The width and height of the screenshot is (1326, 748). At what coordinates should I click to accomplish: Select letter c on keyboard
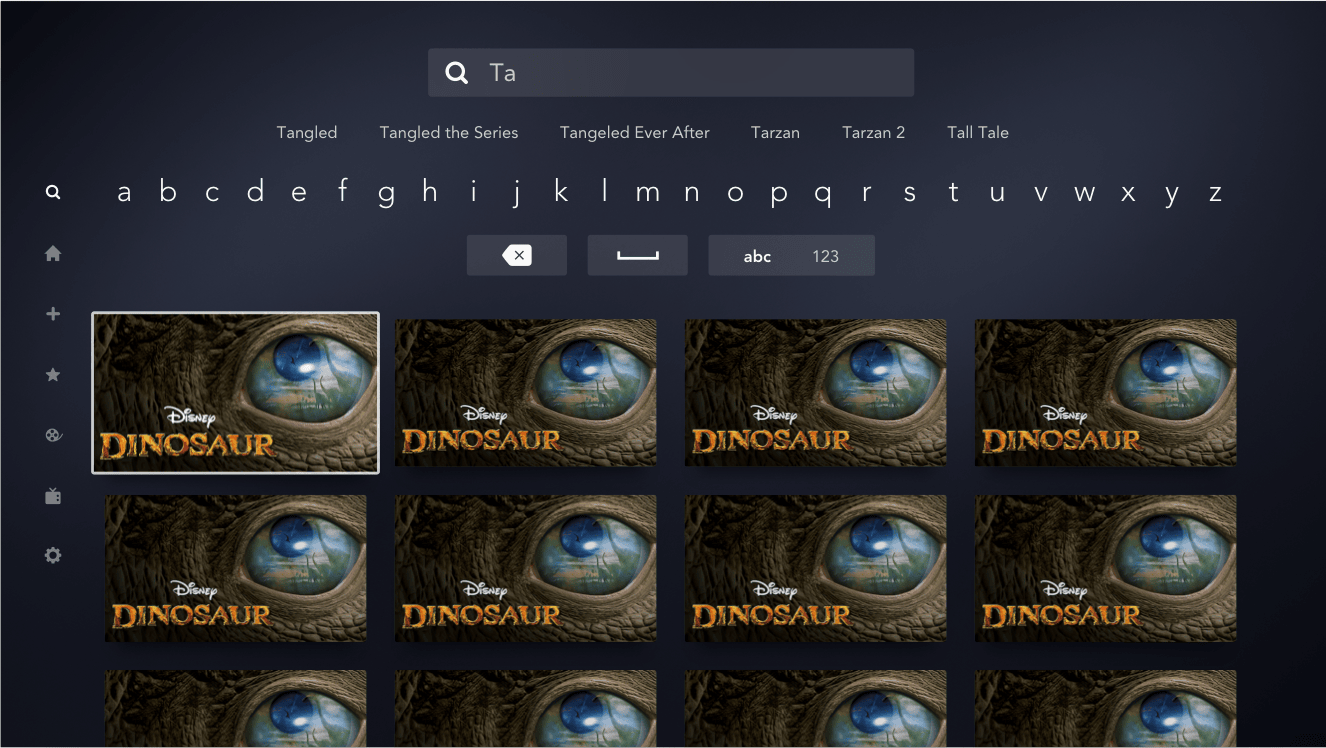[x=212, y=193]
